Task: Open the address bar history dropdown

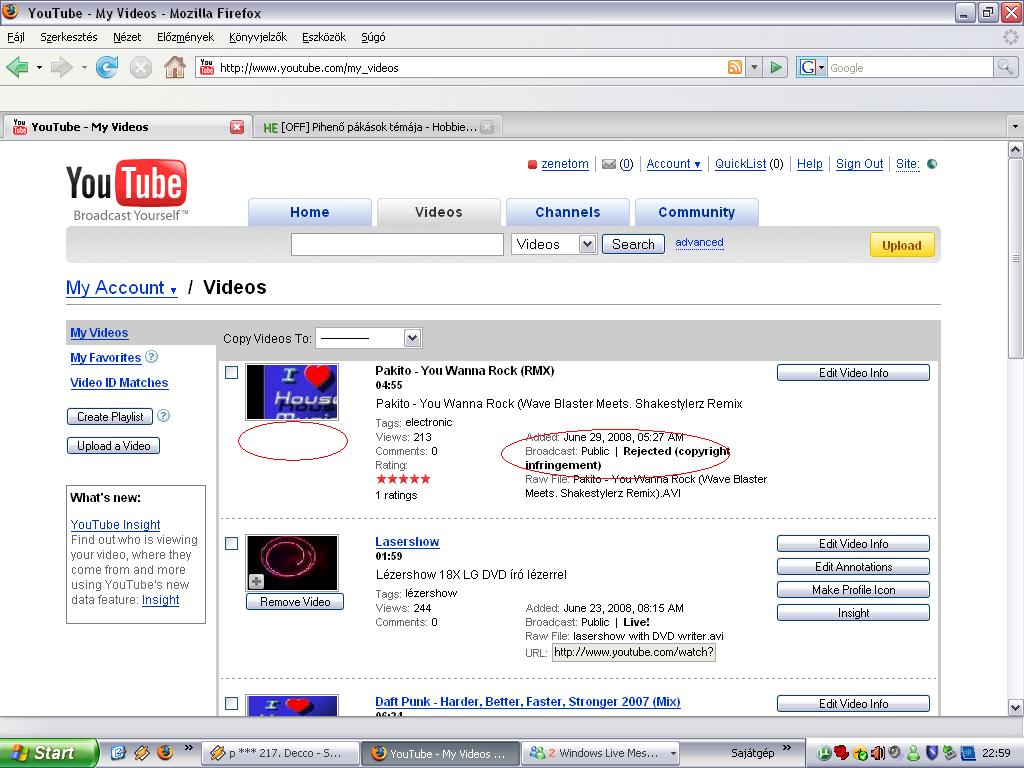Action: (x=754, y=67)
